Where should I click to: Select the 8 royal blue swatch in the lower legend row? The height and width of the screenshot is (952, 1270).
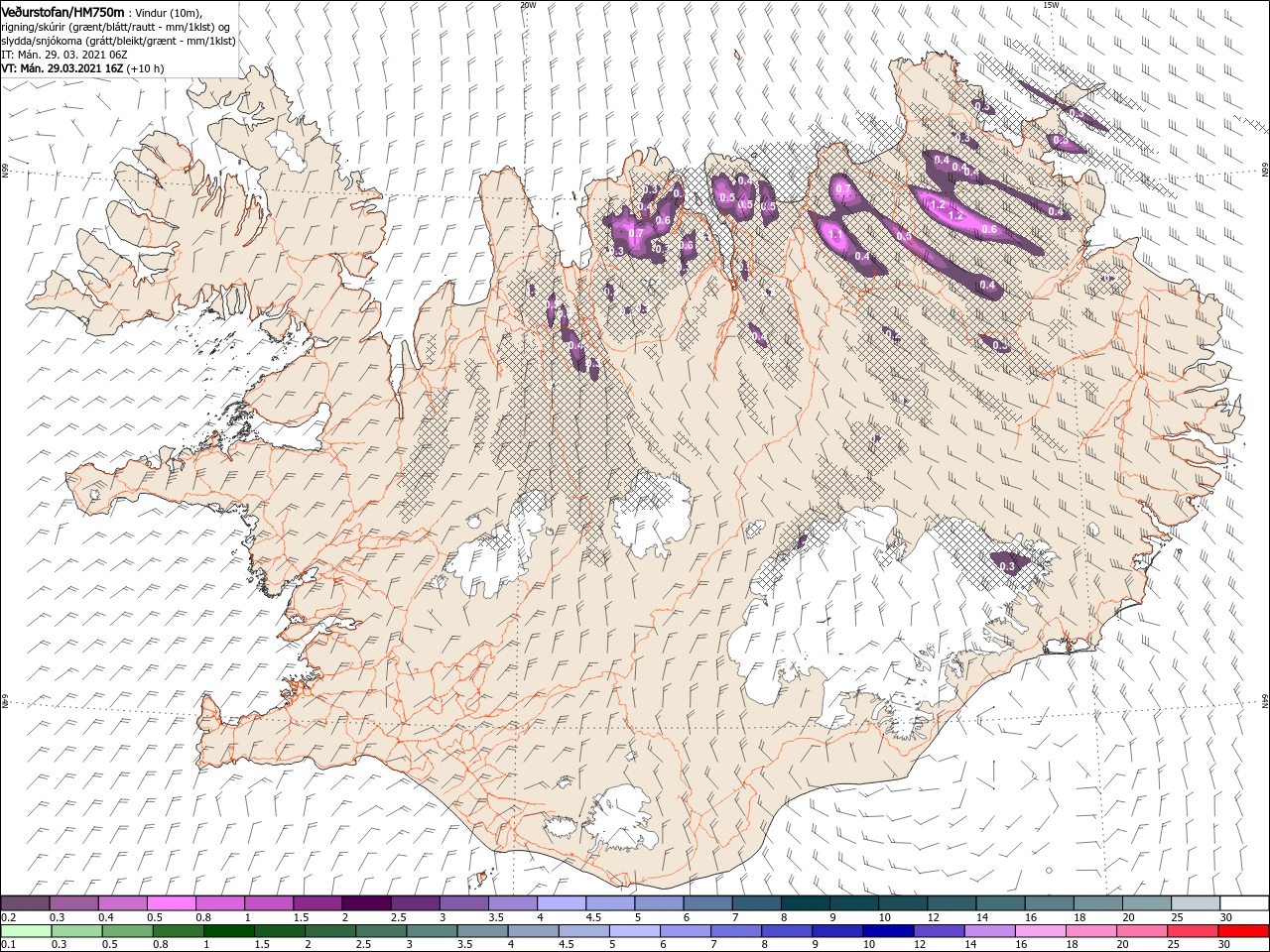(786, 931)
